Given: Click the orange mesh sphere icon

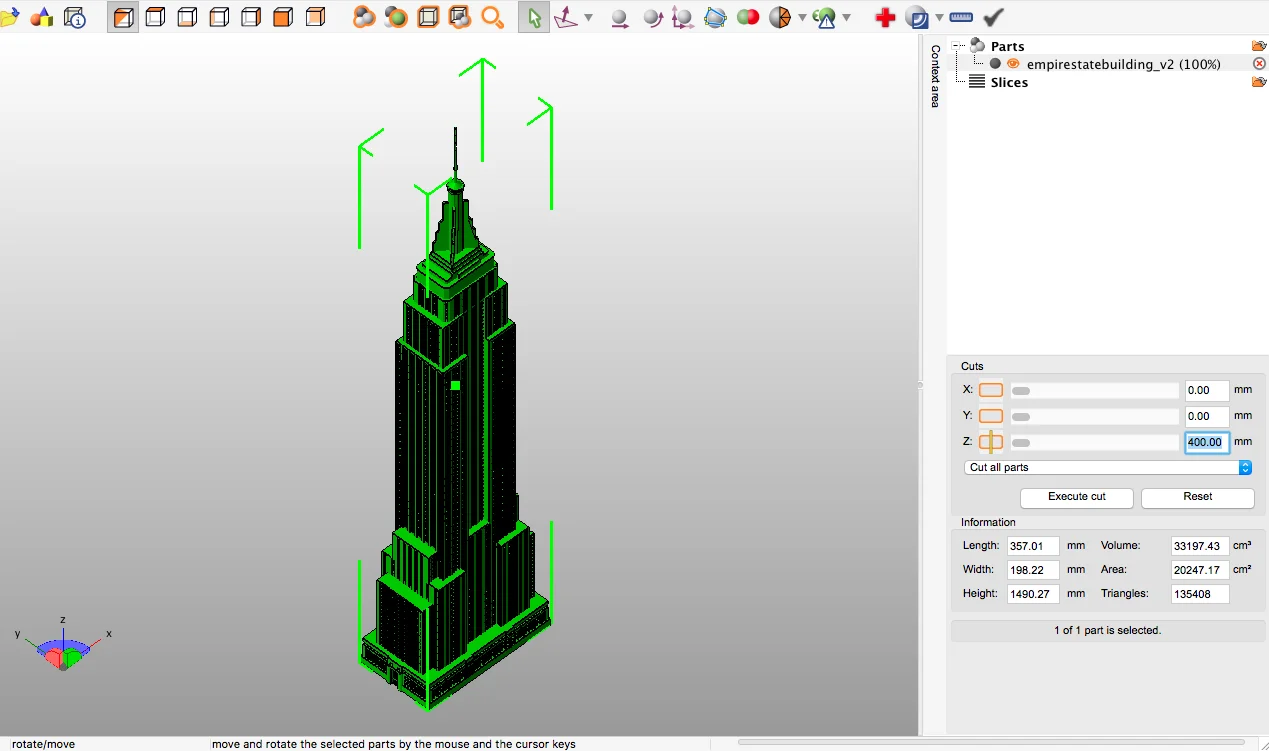Looking at the screenshot, I should (780, 17).
